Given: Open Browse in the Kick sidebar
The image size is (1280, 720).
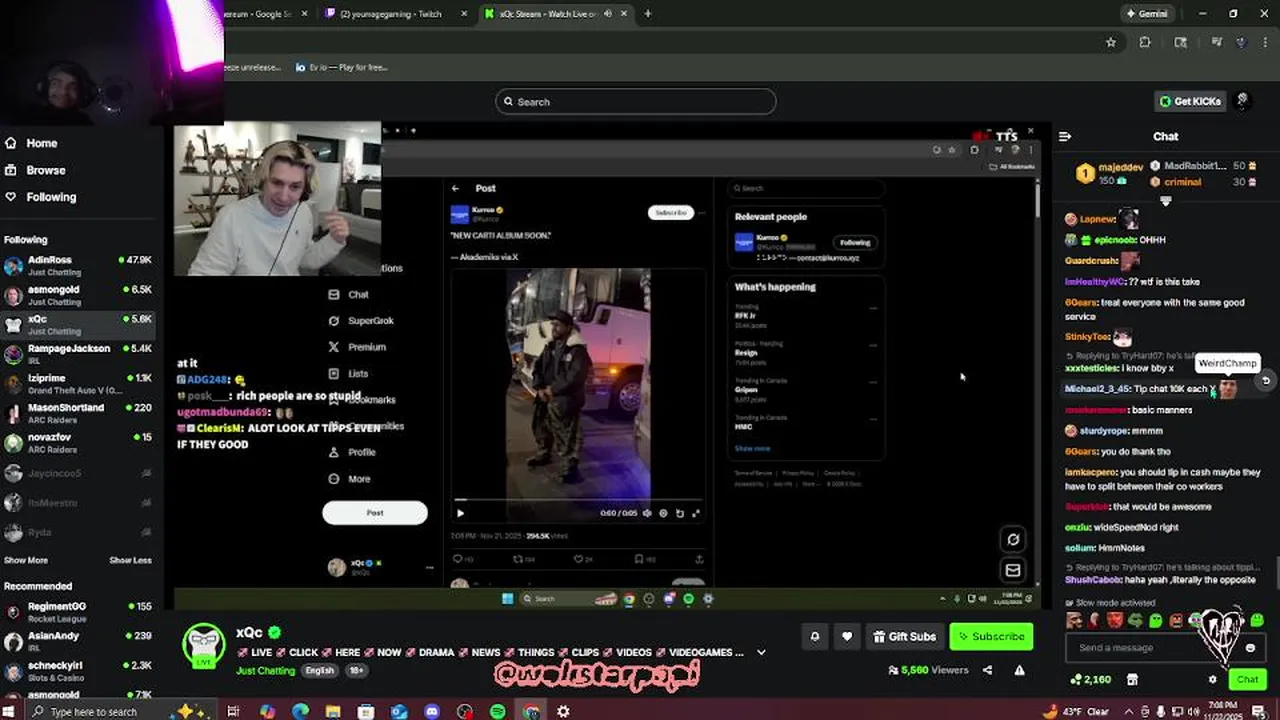Looking at the screenshot, I should click(x=36, y=170).
